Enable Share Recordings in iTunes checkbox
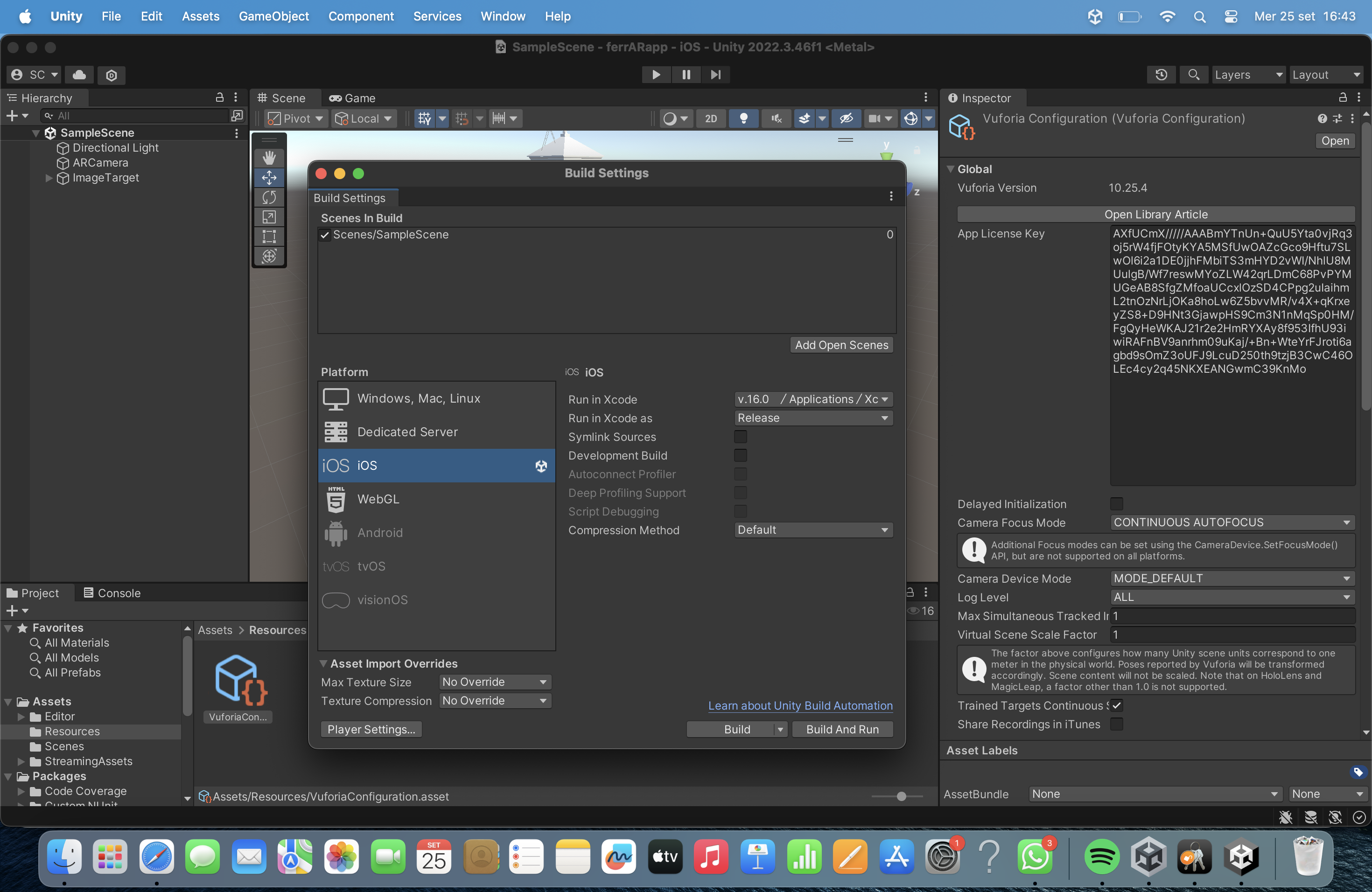This screenshot has width=1372, height=892. click(1117, 725)
